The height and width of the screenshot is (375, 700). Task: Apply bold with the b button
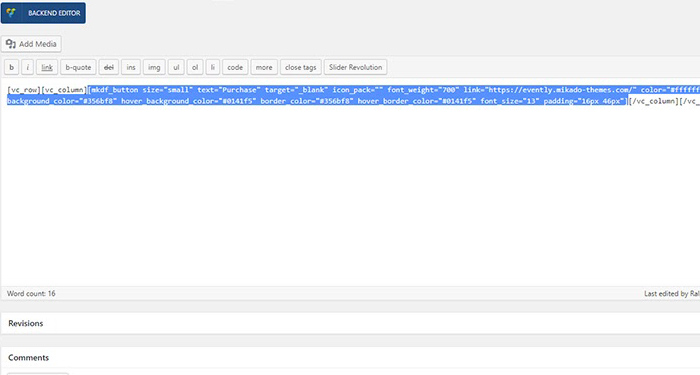click(x=12, y=67)
